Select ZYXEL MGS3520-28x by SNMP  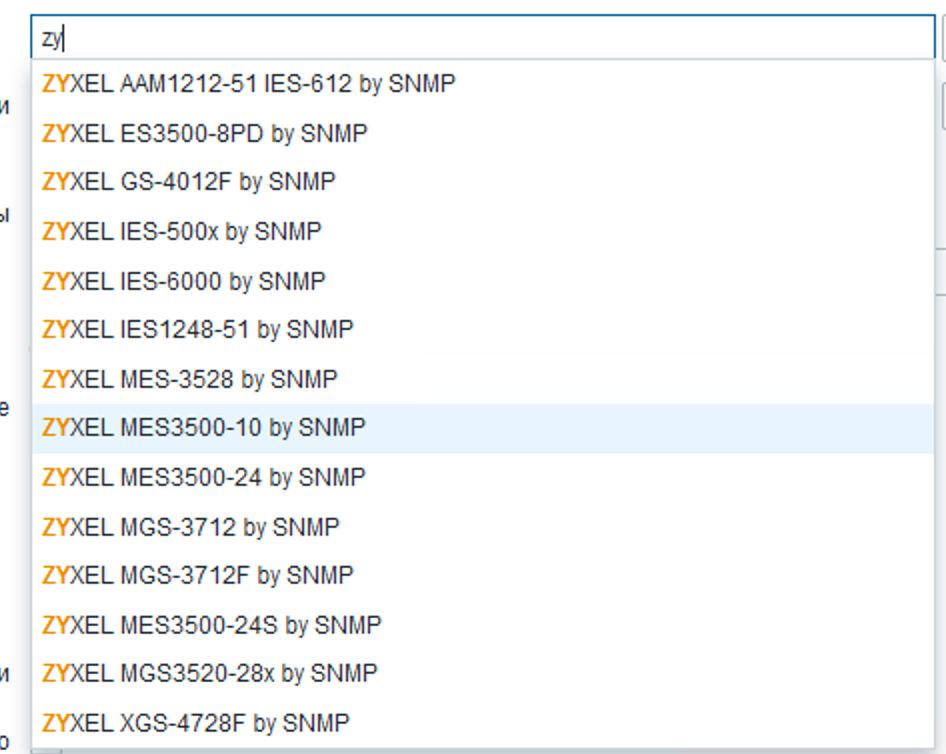click(x=483, y=674)
